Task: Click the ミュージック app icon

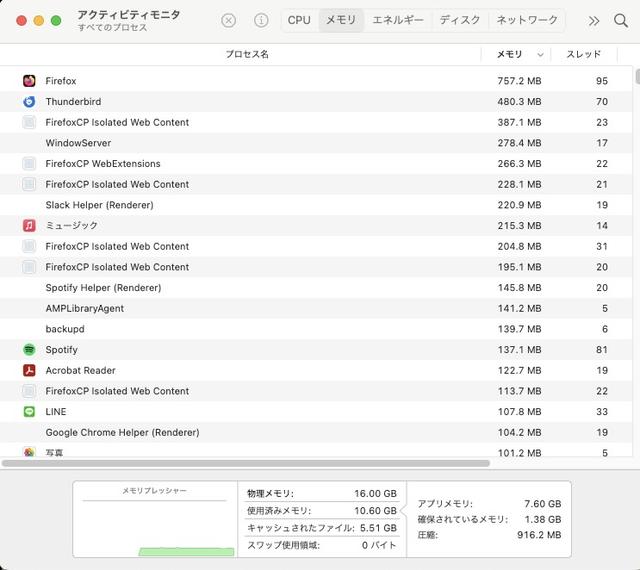Action: [29, 225]
